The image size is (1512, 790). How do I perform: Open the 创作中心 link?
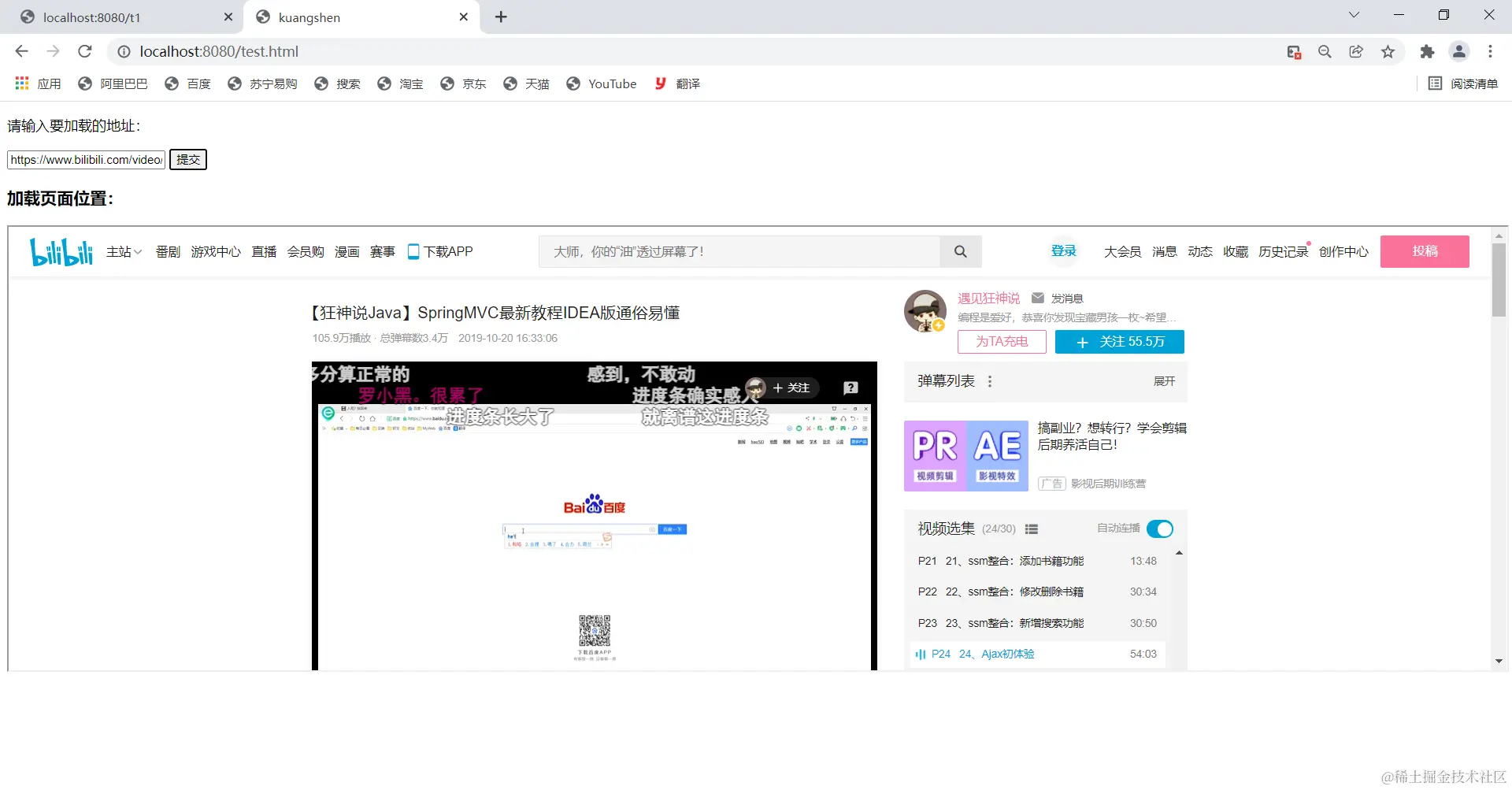click(1343, 251)
